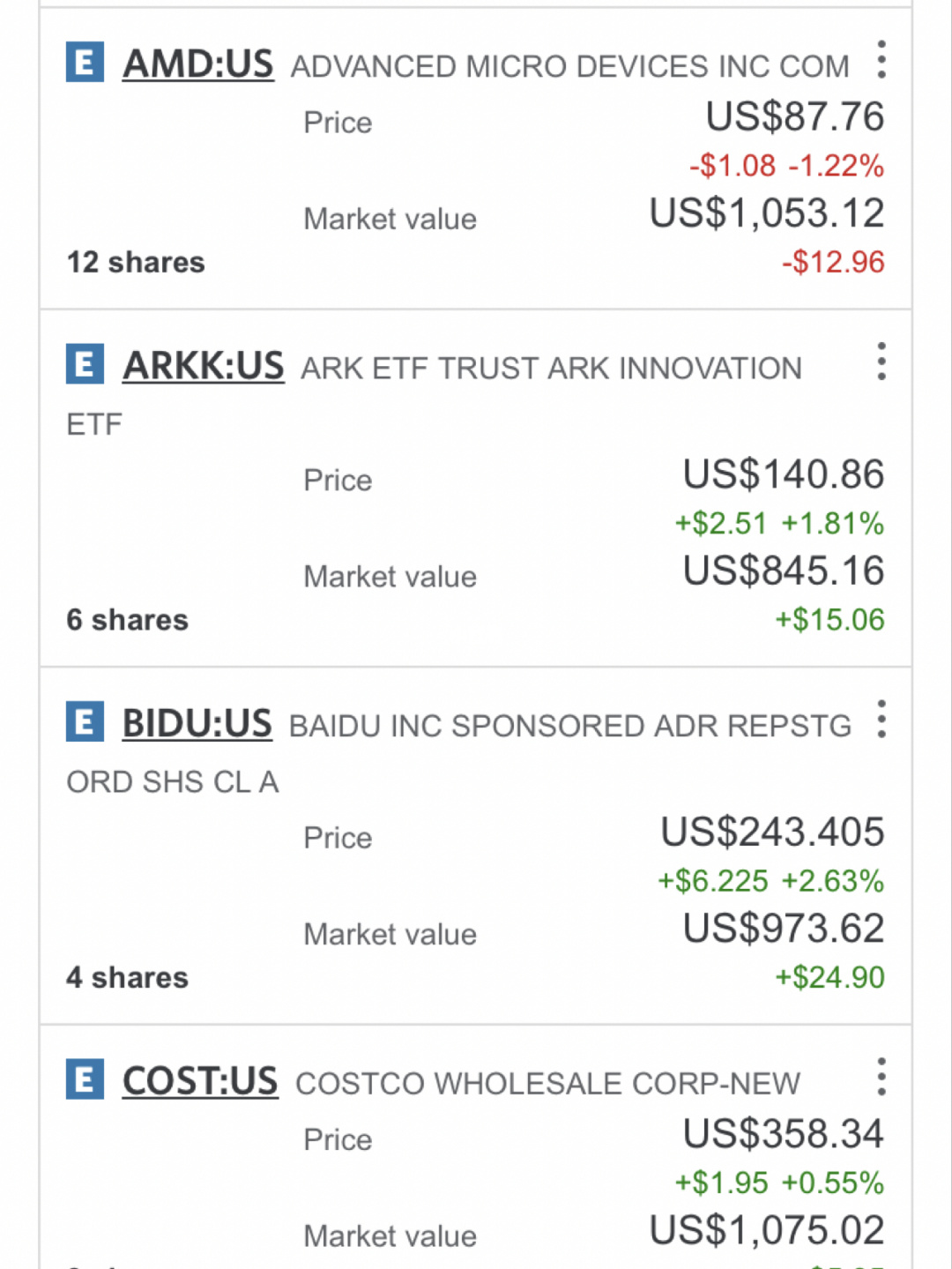
Task: Click Advanced Micro Devices Inc Com name
Action: [569, 67]
